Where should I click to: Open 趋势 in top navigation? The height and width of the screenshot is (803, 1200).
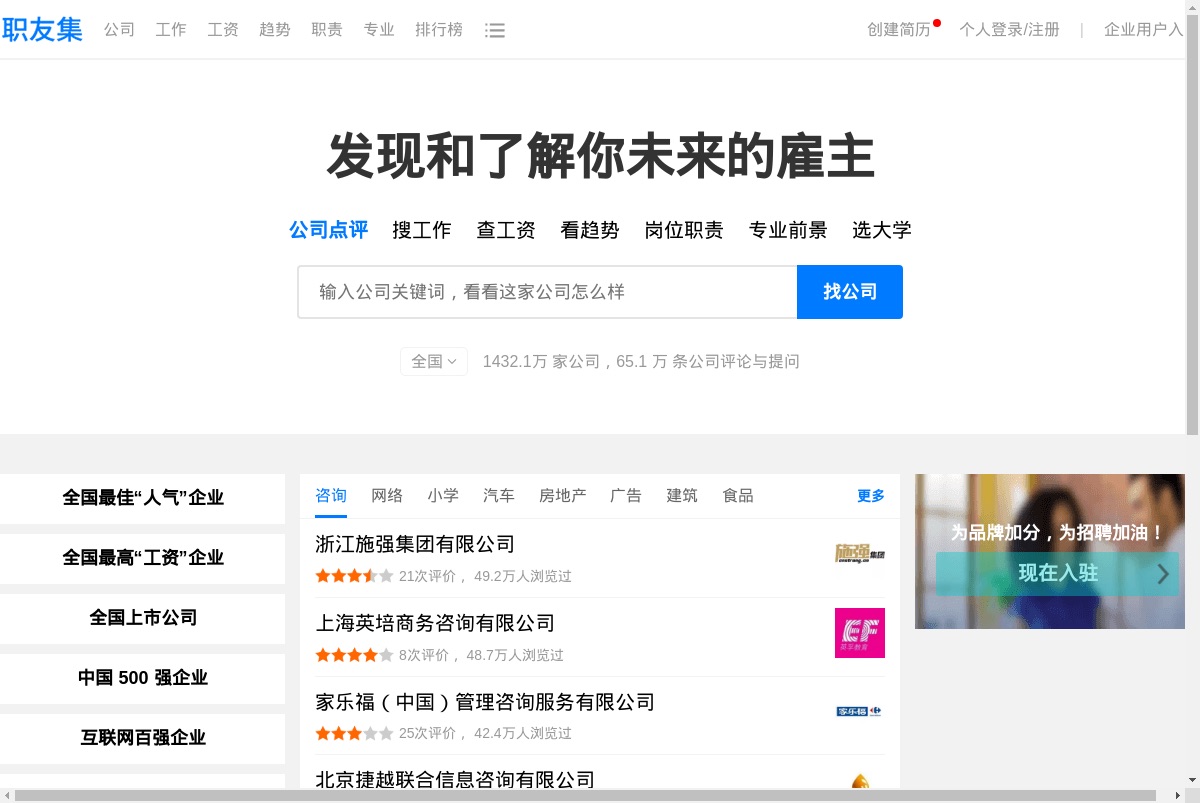275,30
